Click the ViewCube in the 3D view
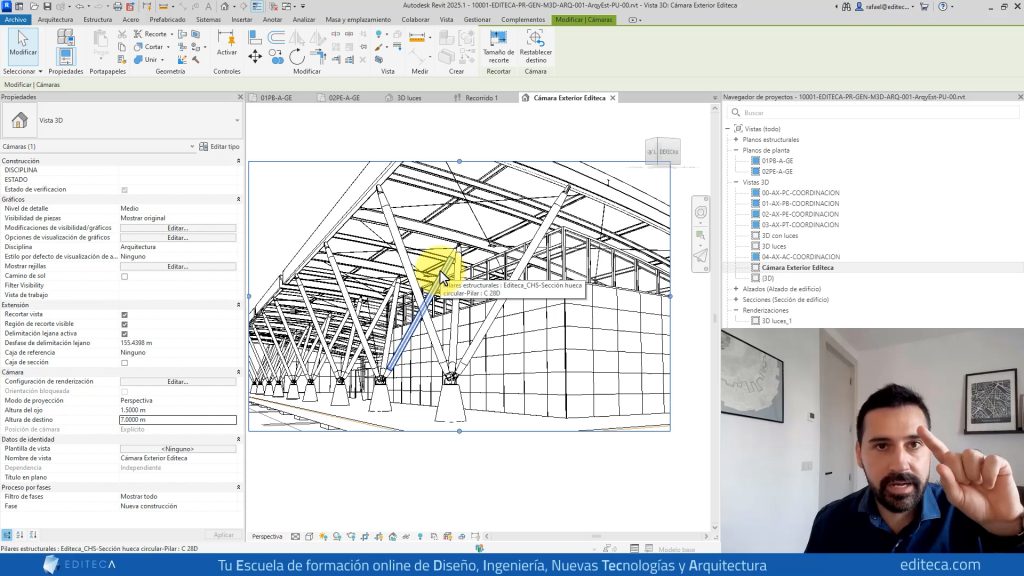This screenshot has width=1024, height=576. click(662, 152)
